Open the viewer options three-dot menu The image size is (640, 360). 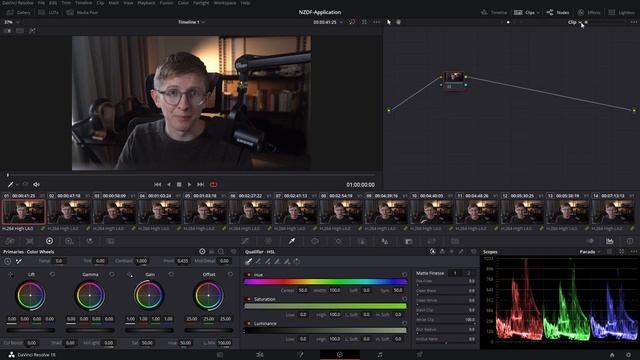[376, 22]
